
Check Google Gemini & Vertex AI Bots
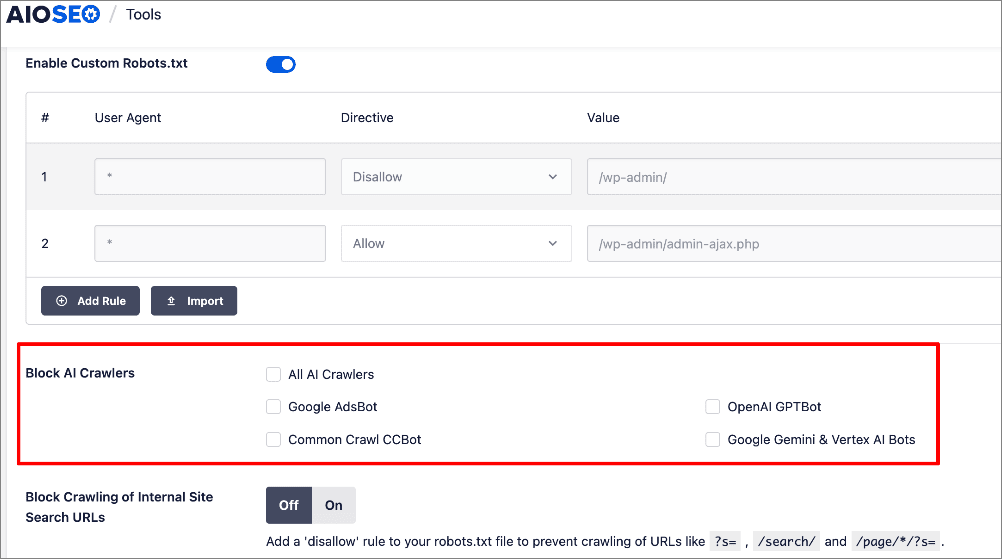click(x=713, y=440)
